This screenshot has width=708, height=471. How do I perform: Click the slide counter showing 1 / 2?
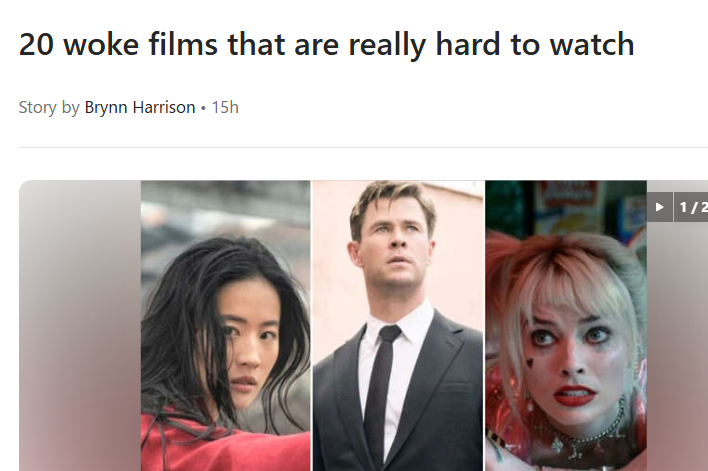pos(692,207)
